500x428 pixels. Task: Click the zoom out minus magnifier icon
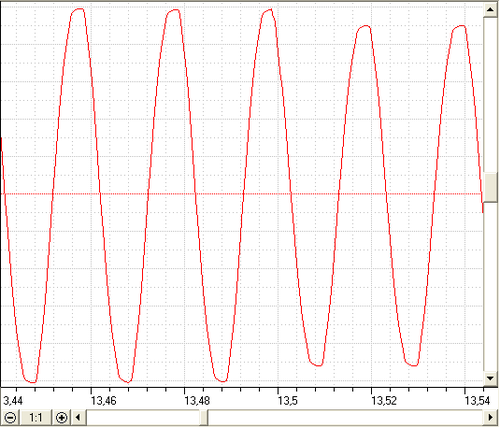[10, 417]
